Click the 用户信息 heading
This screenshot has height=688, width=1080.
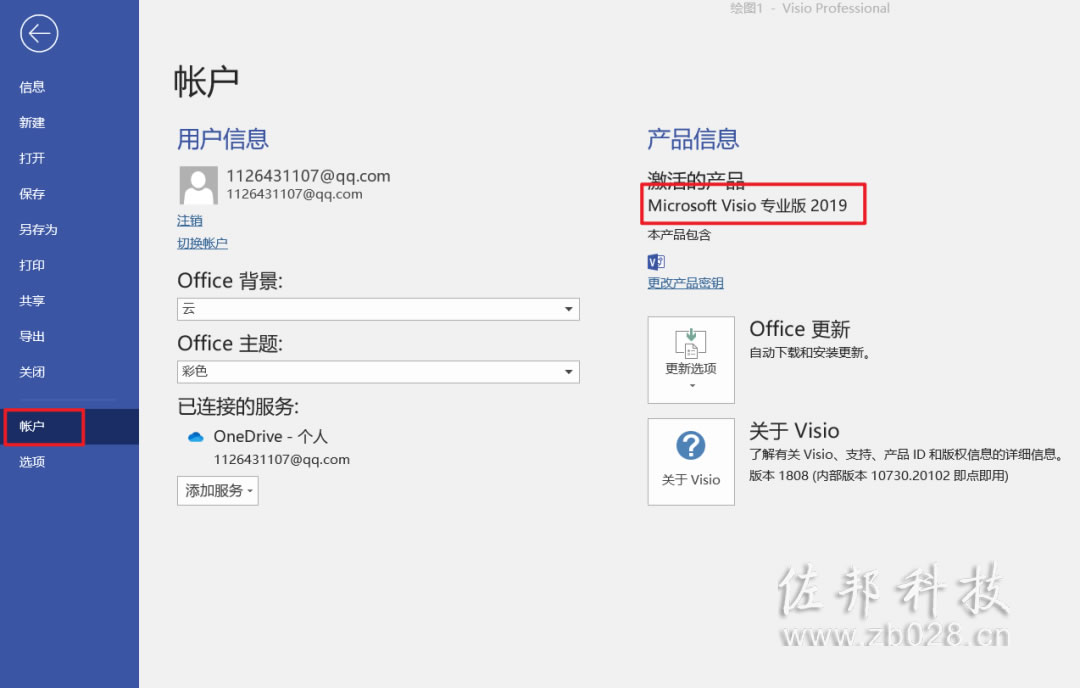tap(222, 139)
